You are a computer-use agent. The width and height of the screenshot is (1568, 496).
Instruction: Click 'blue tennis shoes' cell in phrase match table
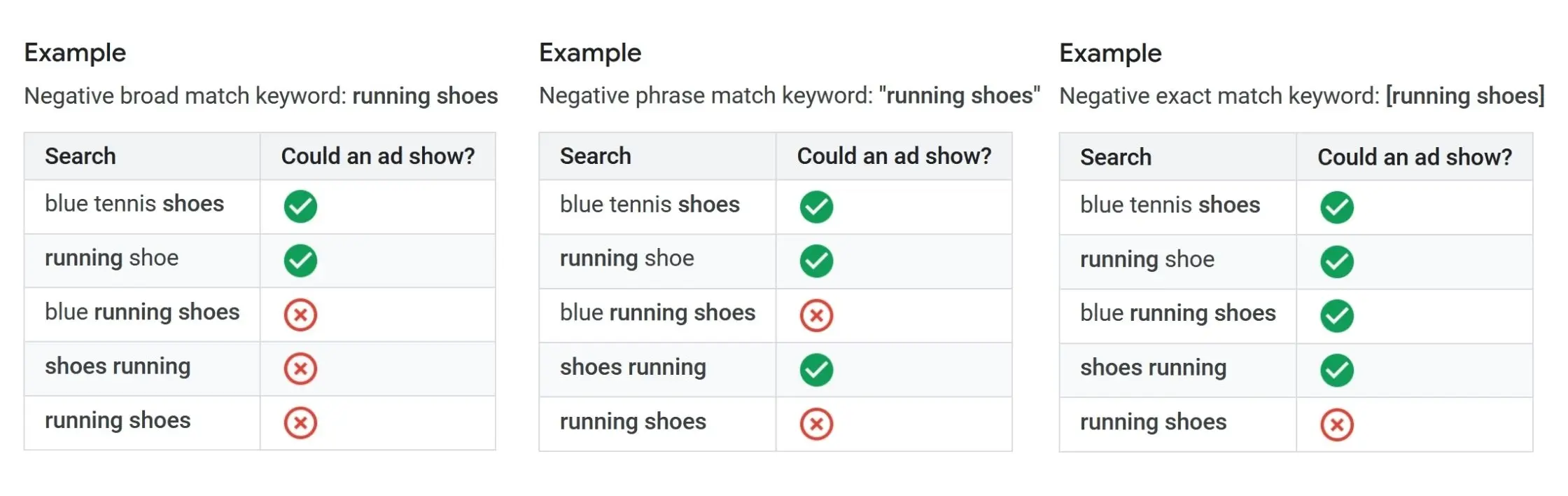(x=650, y=205)
